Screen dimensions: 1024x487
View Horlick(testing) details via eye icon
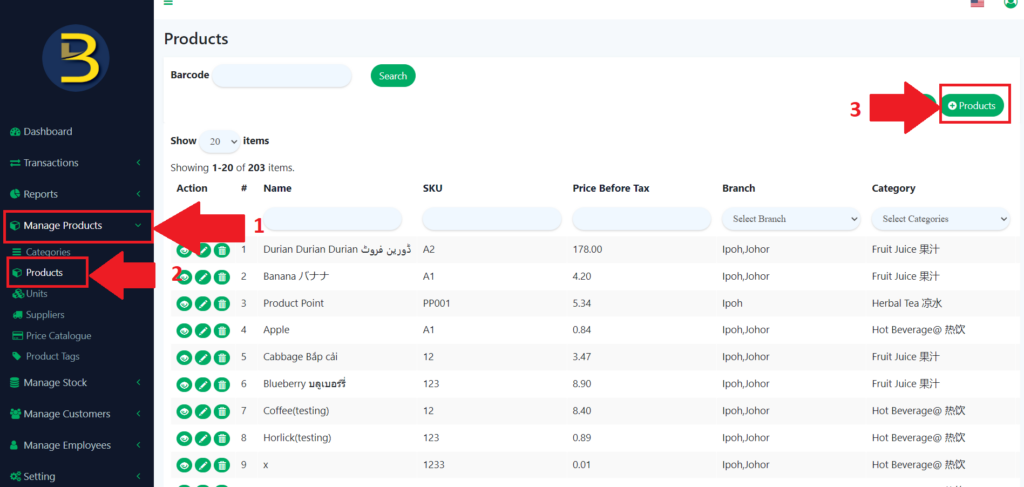point(184,439)
